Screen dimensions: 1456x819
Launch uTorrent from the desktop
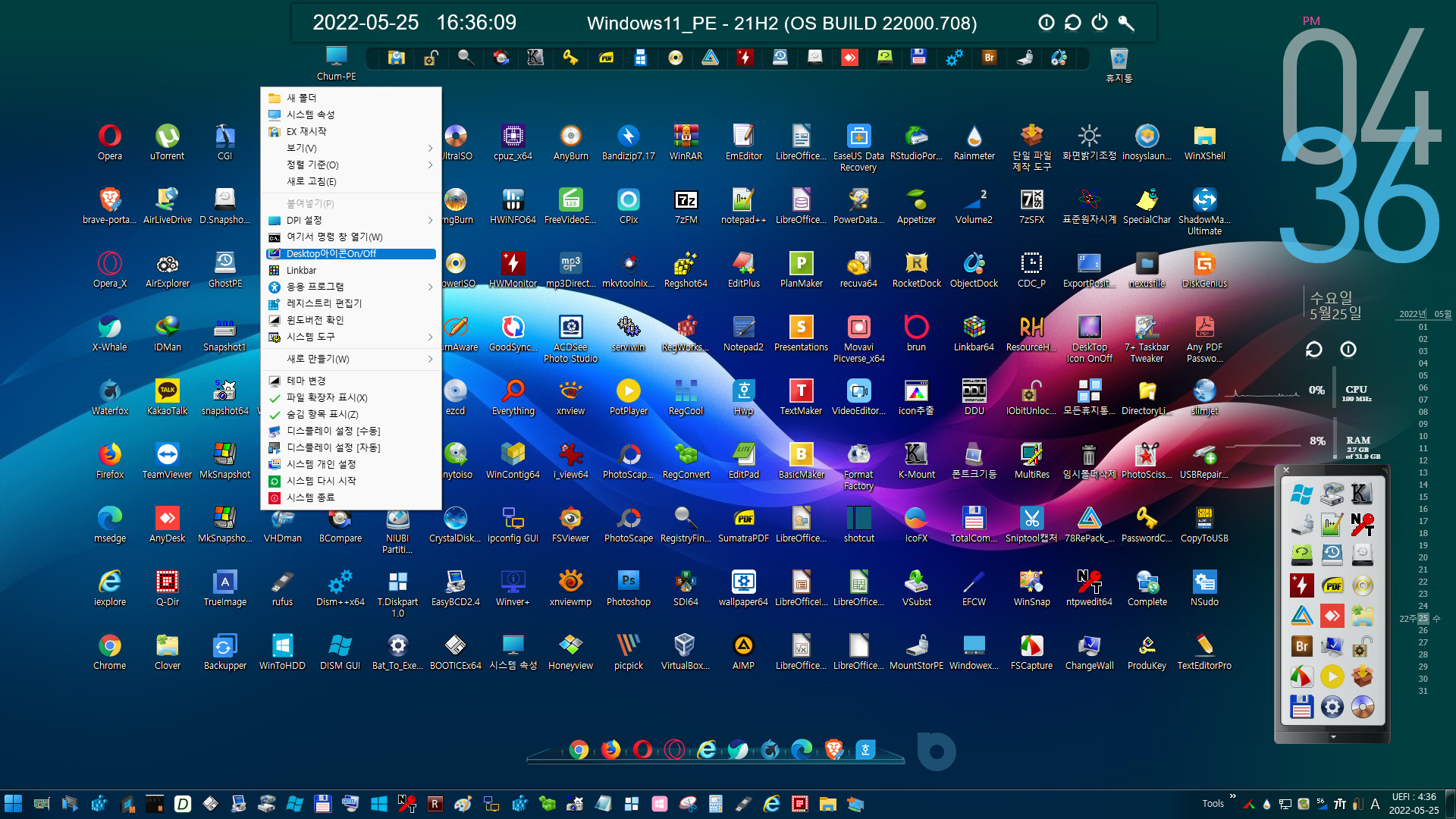168,142
